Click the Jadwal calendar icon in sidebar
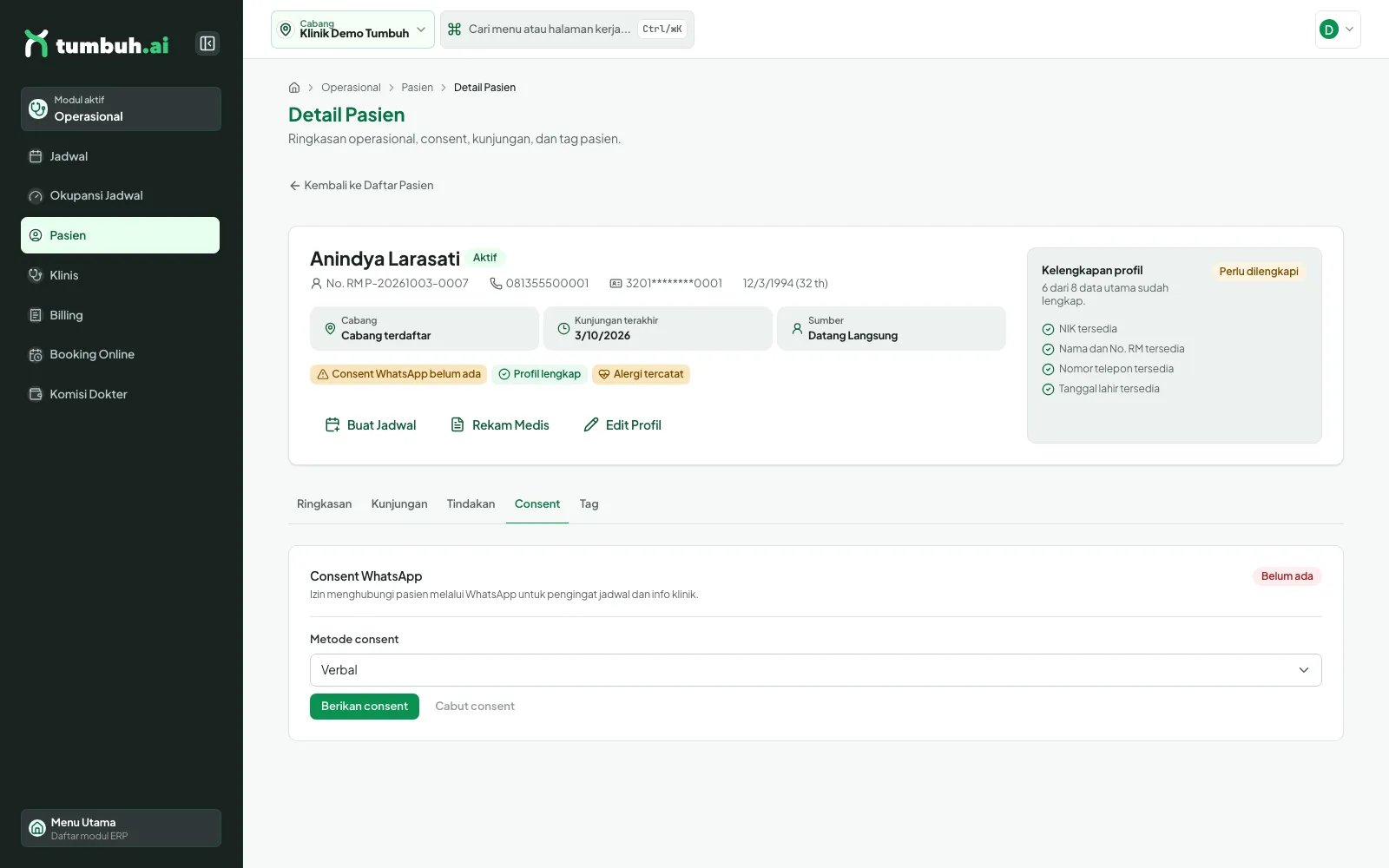The height and width of the screenshot is (868, 1389). (36, 156)
